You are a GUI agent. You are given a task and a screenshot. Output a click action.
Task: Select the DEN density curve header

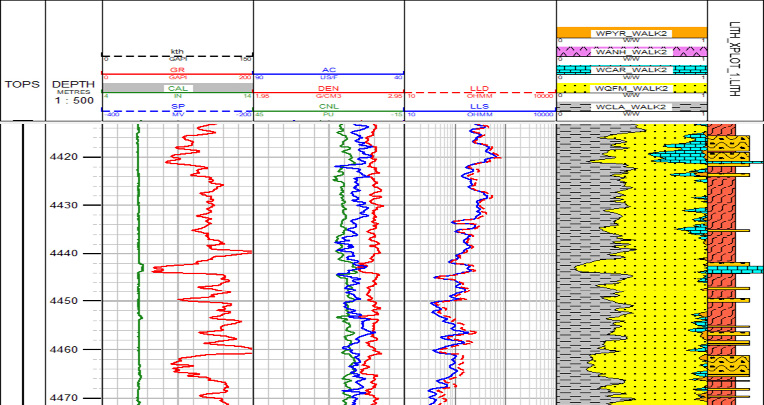(328, 88)
